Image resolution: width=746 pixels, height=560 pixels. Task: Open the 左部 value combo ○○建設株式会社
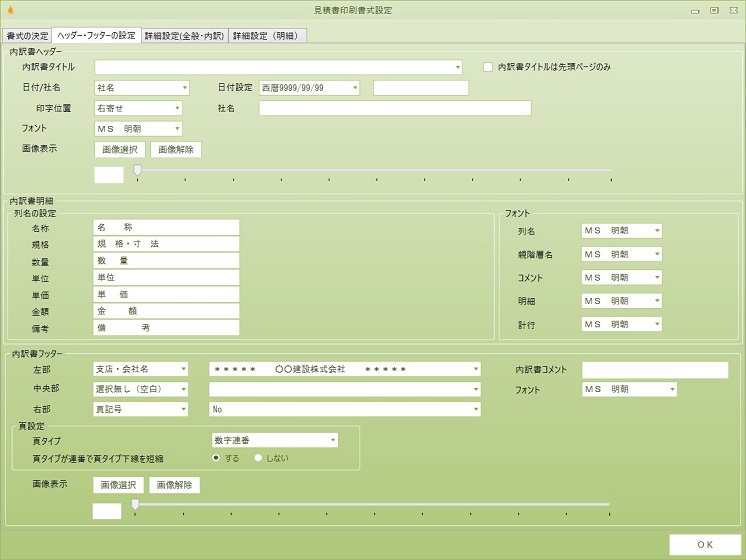point(345,369)
